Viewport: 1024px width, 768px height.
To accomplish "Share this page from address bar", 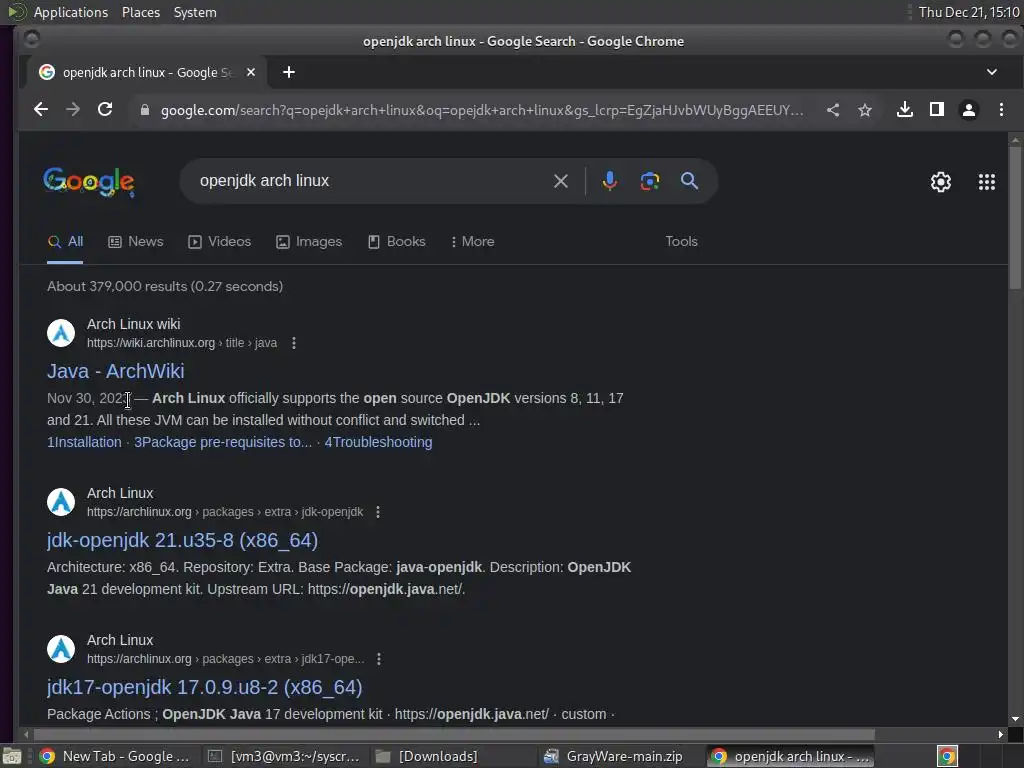I will click(x=833, y=110).
